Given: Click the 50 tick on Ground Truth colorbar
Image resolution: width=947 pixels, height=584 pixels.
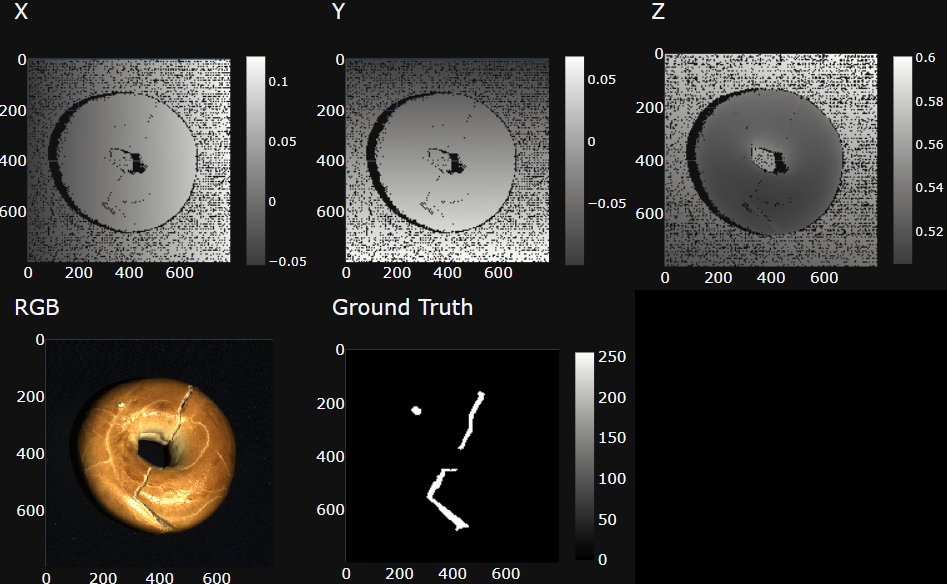Looking at the screenshot, I should [x=607, y=520].
